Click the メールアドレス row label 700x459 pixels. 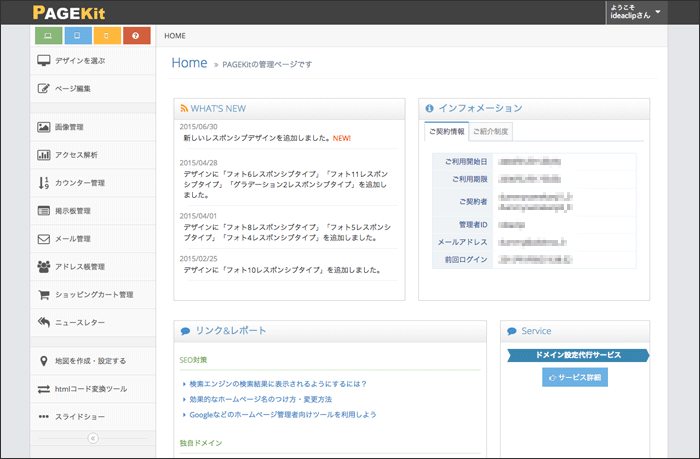[462, 242]
